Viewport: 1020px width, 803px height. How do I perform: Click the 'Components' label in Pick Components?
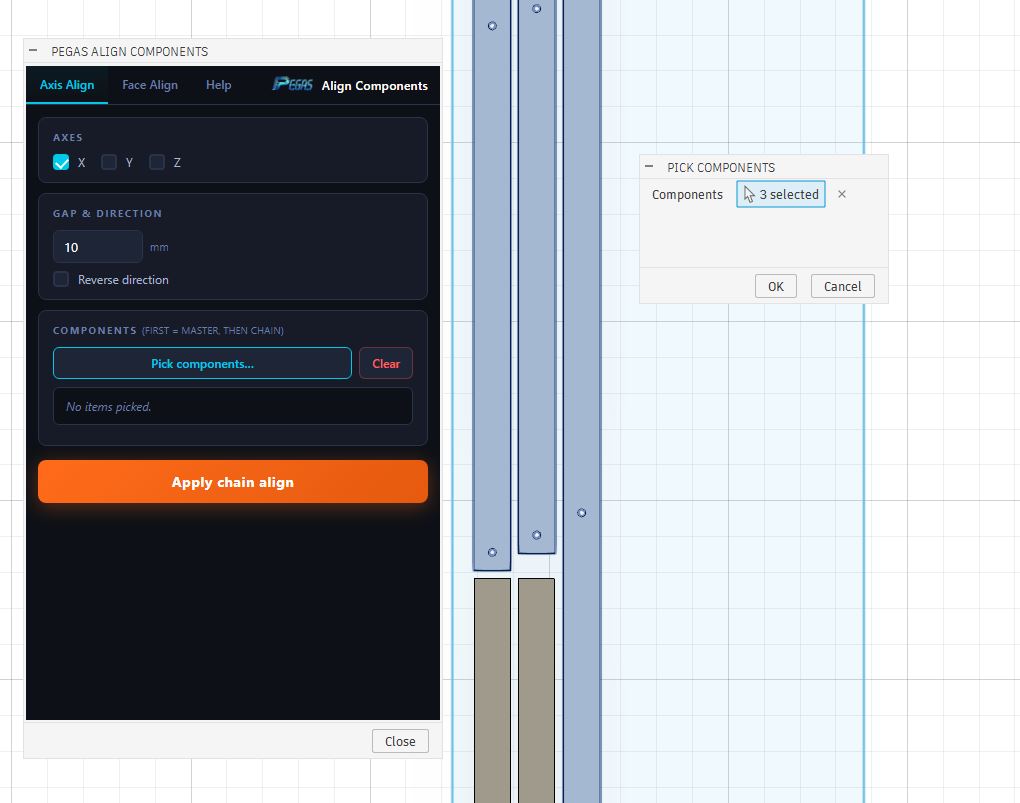(687, 195)
